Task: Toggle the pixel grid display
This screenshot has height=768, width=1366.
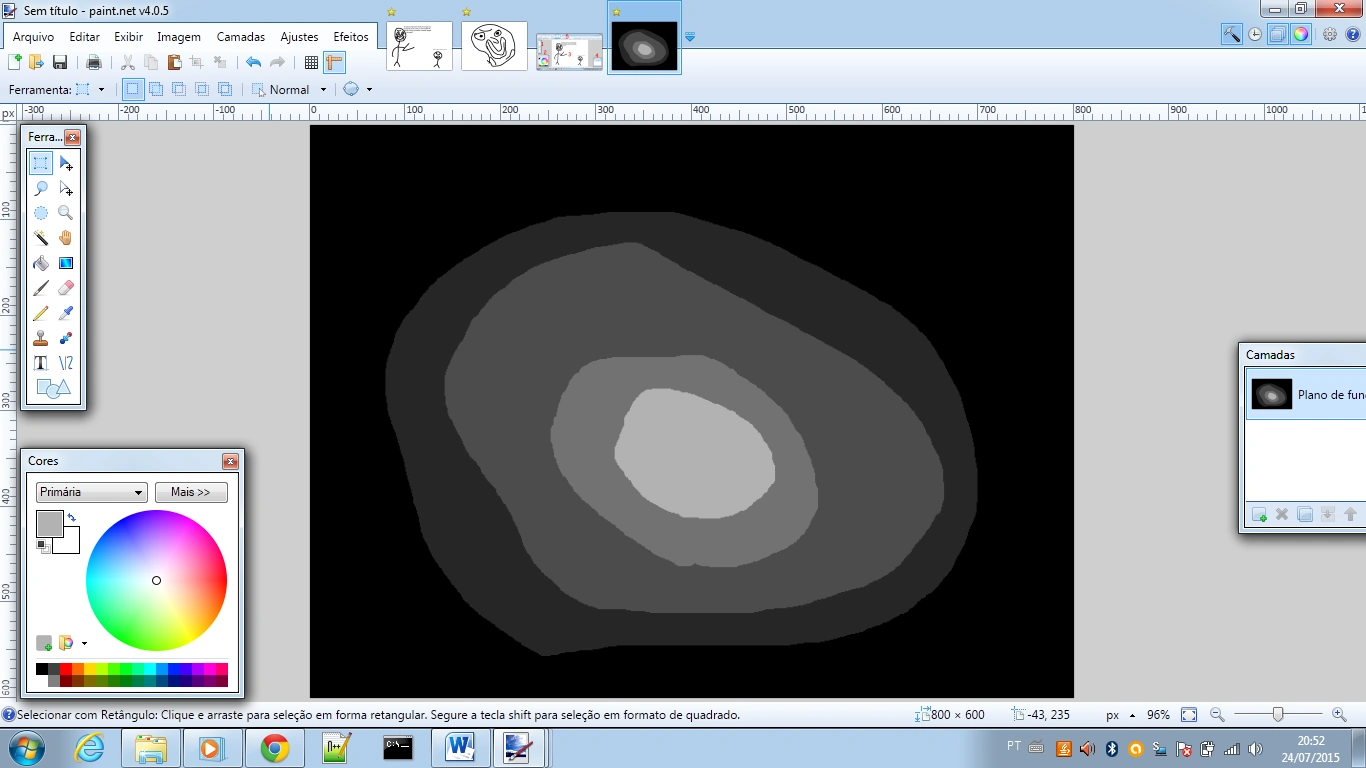Action: point(311,62)
